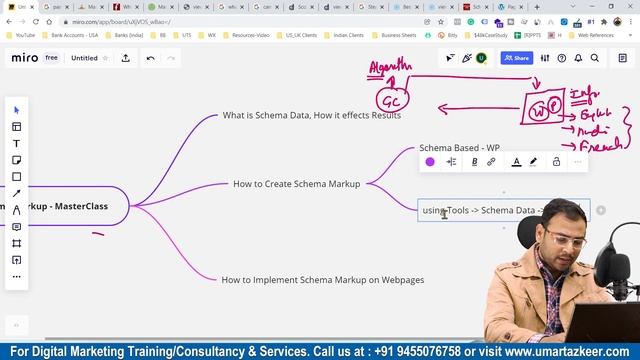Screen dimensions: 640x360
Task: Open more tools ellipsis in left toolbar
Action: [x=16, y=277]
